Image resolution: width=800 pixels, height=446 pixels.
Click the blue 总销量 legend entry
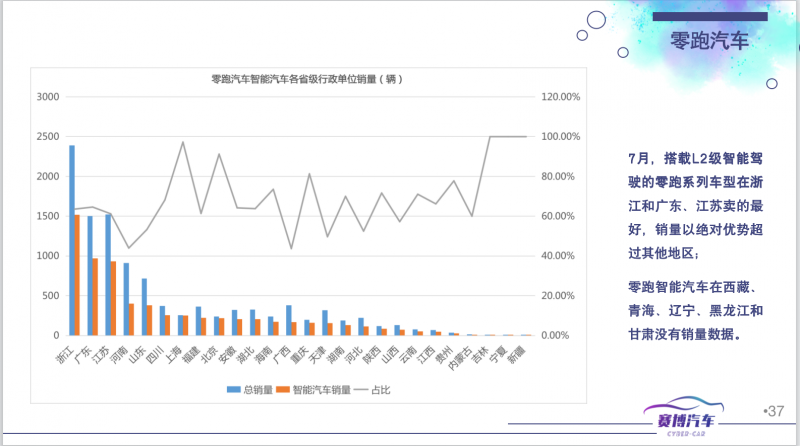coord(249,390)
